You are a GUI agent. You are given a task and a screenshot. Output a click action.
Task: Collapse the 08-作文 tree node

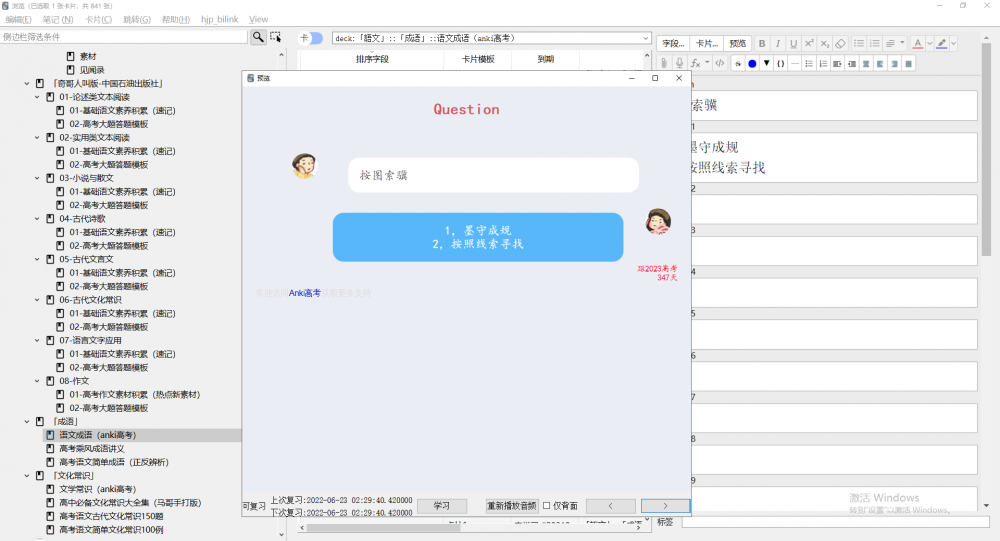(37, 381)
